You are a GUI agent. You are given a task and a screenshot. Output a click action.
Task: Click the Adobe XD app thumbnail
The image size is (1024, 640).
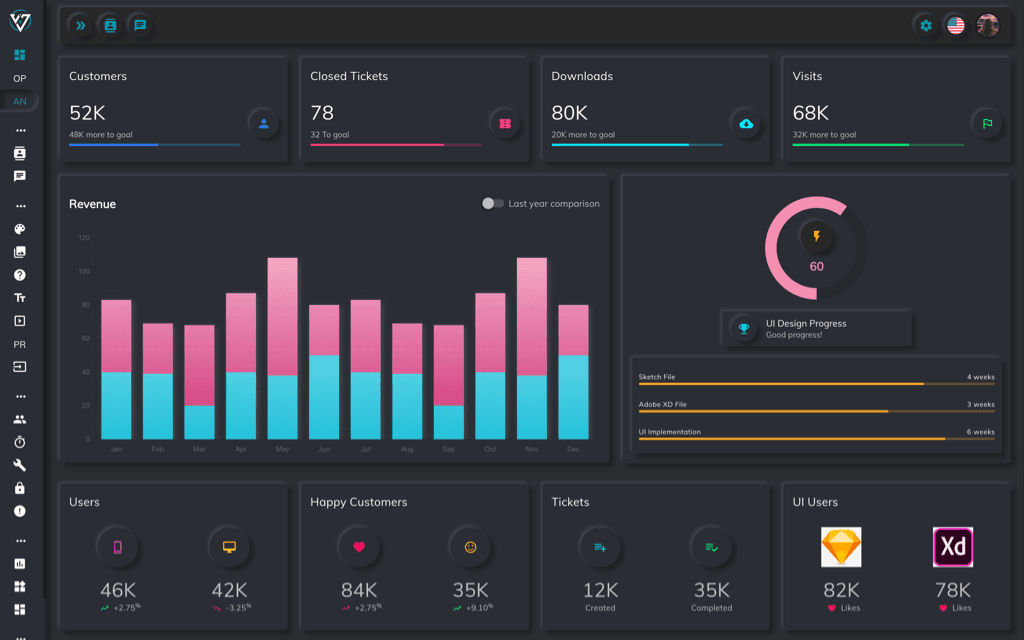[x=953, y=548]
